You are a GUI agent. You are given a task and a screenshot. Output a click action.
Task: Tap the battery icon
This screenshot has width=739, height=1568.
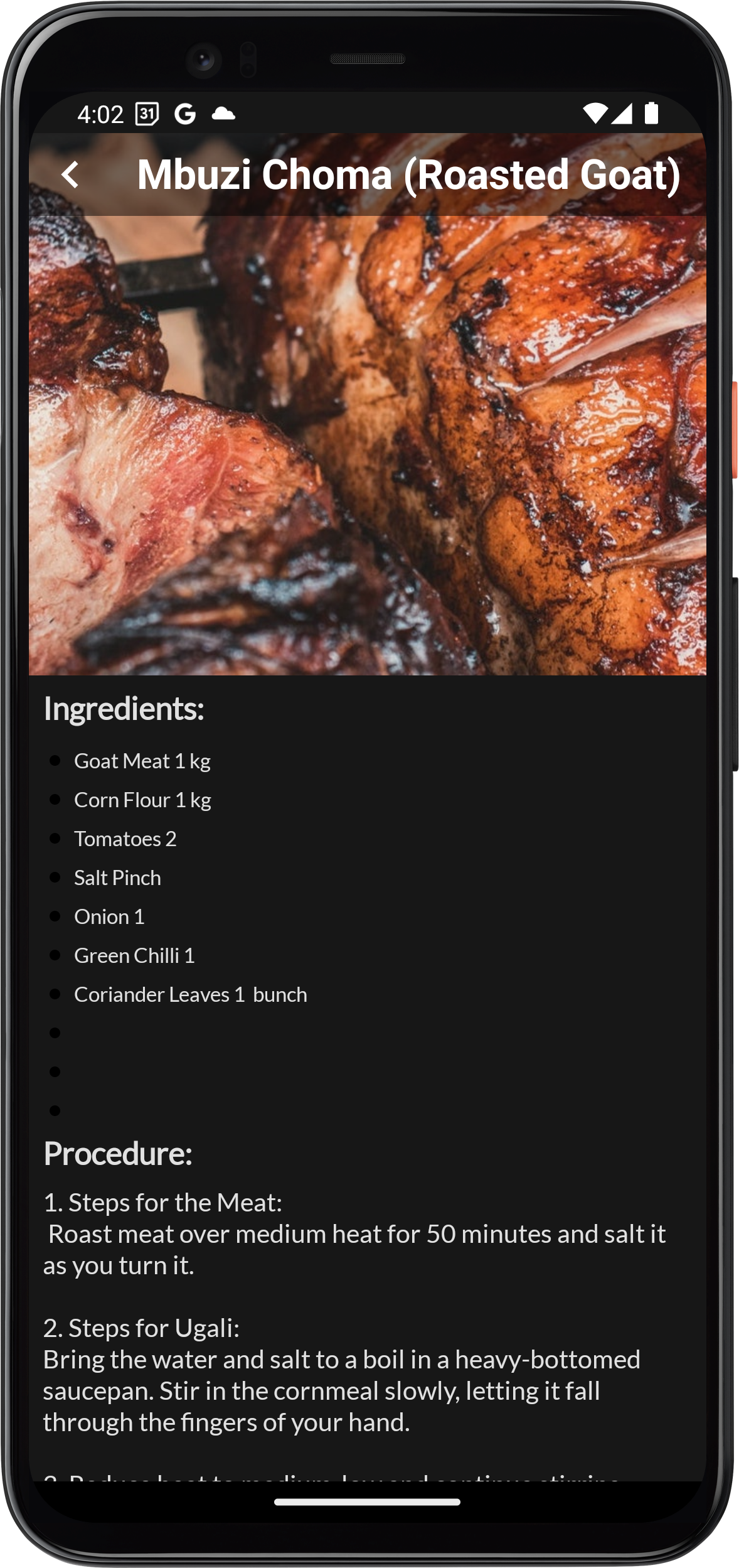pos(652,114)
